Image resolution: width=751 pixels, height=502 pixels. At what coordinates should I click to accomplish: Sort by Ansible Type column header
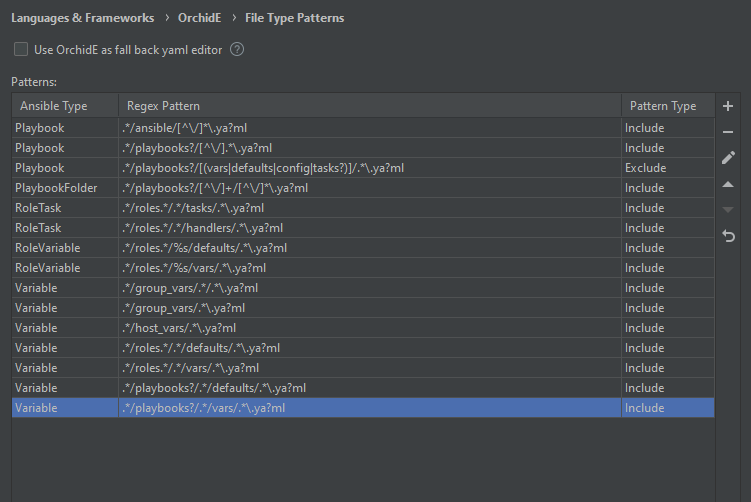(65, 106)
